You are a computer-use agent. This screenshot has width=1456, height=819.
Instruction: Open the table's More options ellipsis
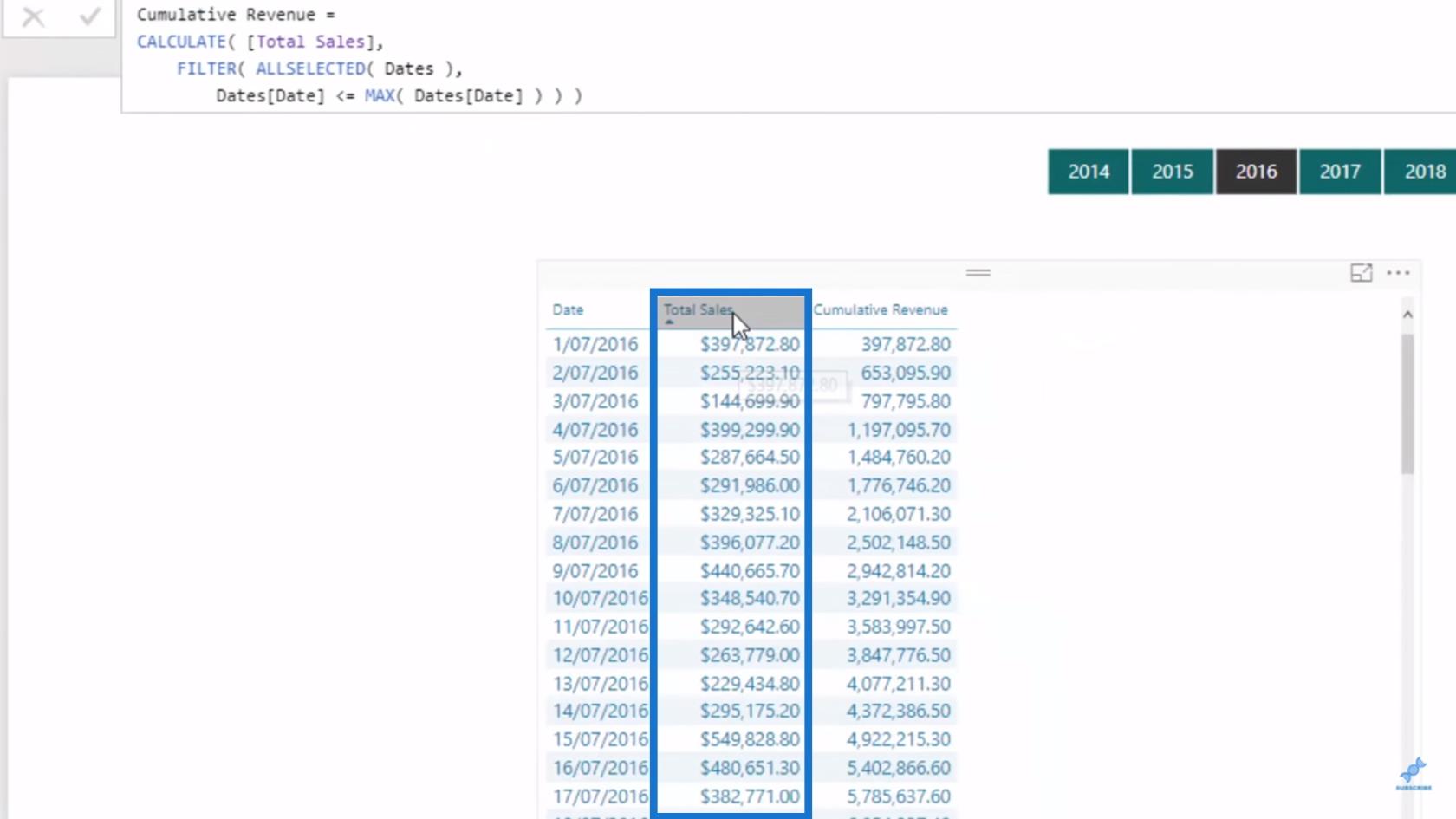click(1398, 273)
